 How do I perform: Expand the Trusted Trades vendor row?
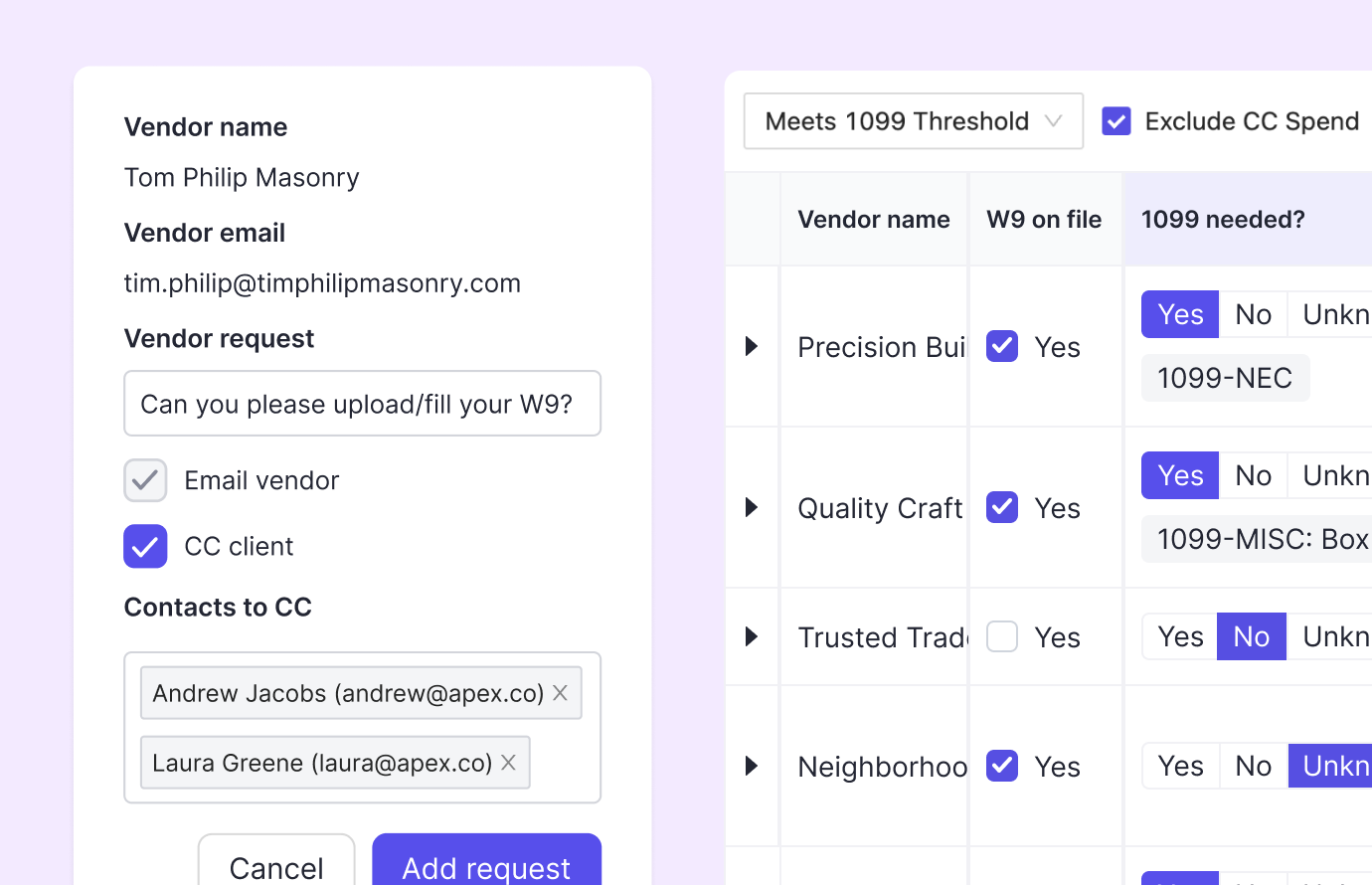(x=752, y=636)
